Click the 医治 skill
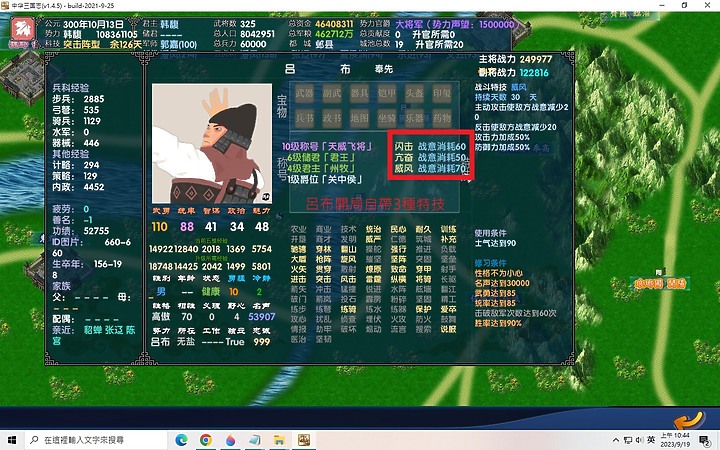Viewport: 720px width, 450px height. pyautogui.click(x=298, y=339)
